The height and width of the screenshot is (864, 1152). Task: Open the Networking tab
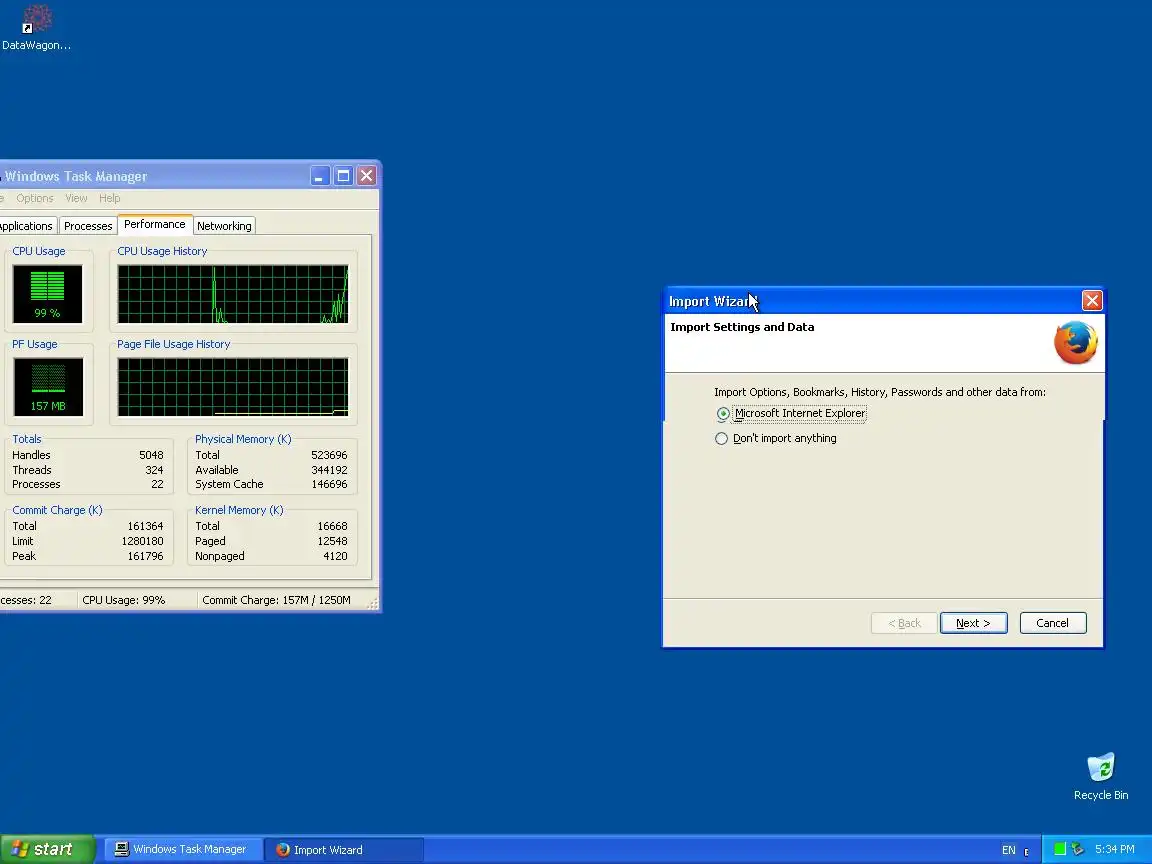pos(224,226)
